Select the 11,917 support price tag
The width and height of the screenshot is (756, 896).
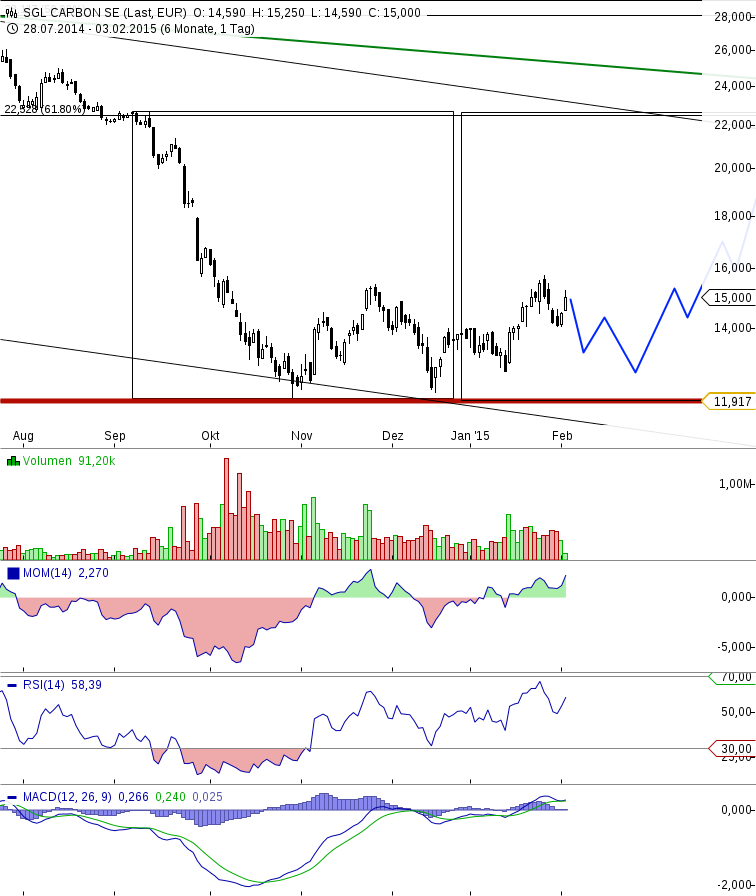point(728,401)
